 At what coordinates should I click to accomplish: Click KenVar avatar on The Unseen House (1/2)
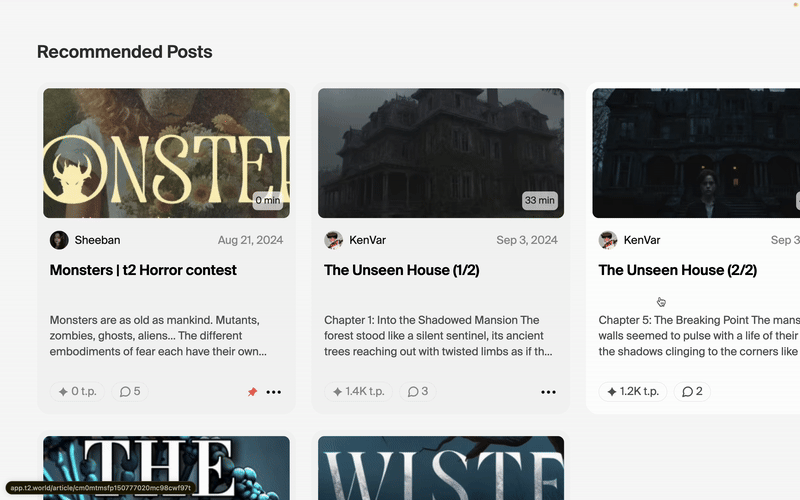click(x=334, y=240)
